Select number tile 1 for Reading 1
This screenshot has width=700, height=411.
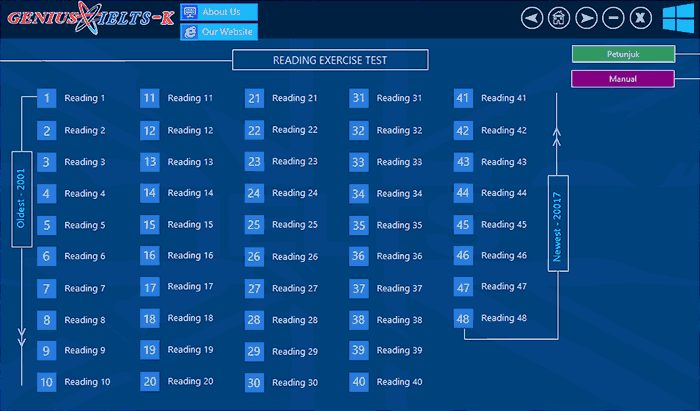[x=47, y=98]
